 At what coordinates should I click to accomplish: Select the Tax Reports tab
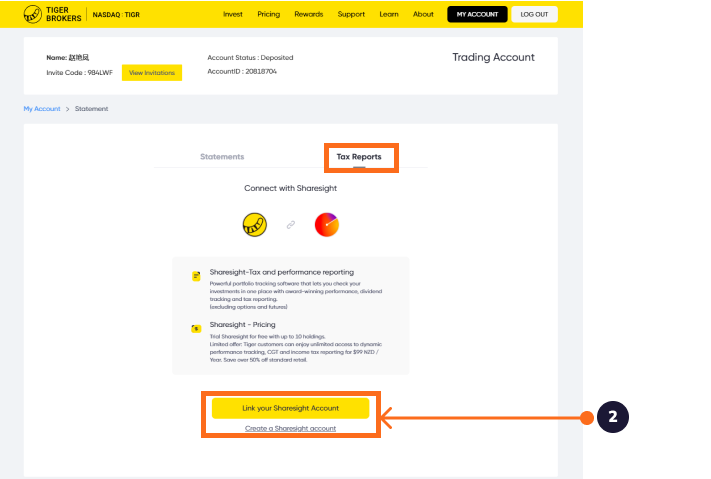tap(359, 156)
